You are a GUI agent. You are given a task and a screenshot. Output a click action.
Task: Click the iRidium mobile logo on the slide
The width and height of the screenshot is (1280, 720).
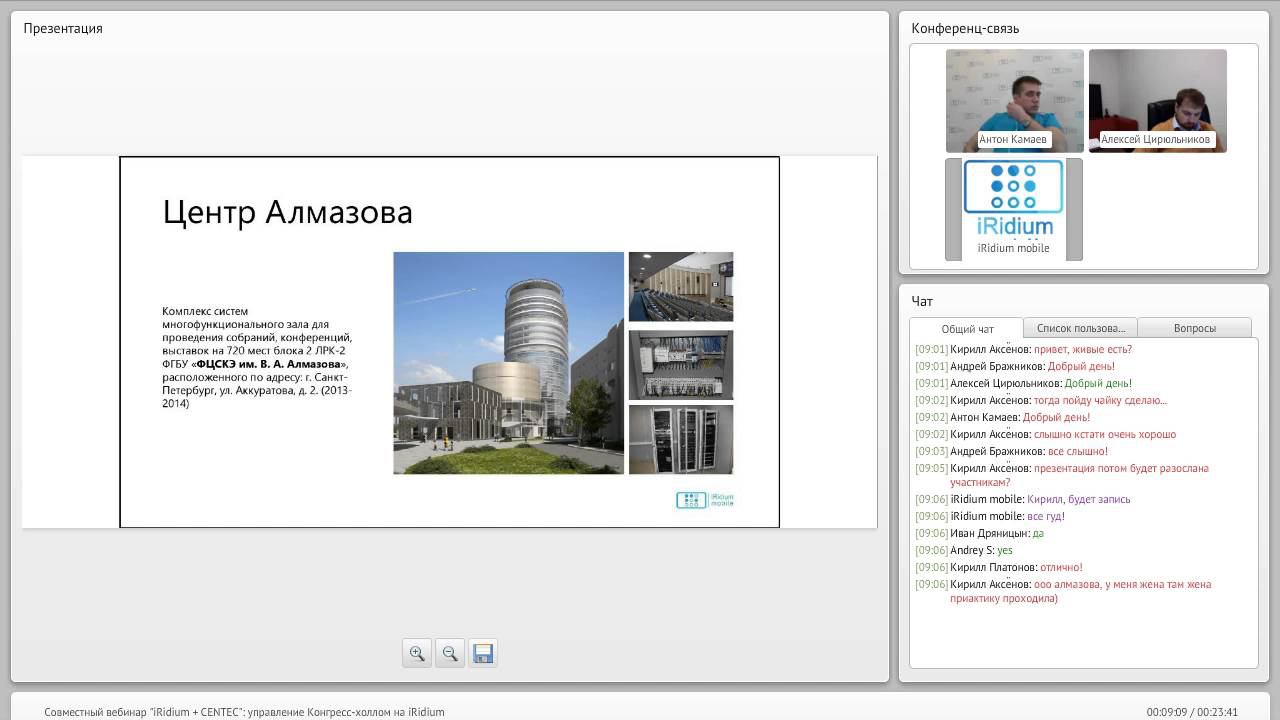(705, 500)
